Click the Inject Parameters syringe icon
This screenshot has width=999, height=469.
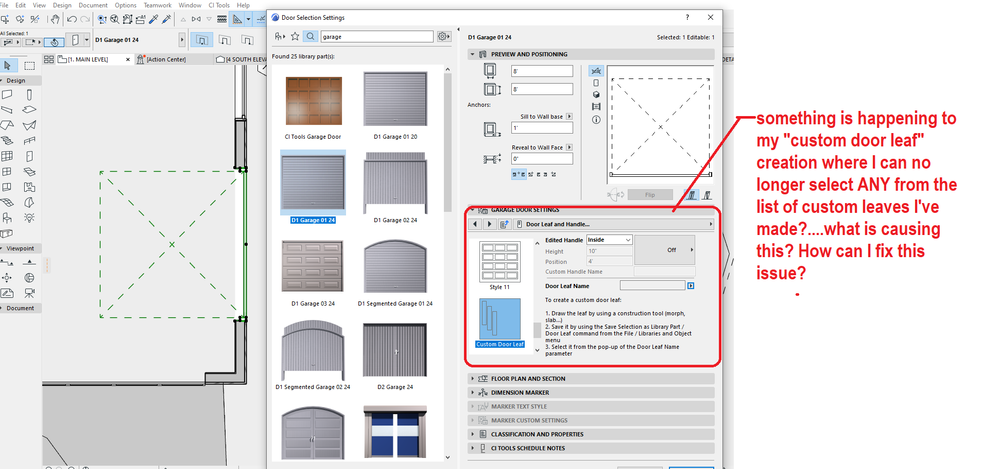(x=167, y=20)
